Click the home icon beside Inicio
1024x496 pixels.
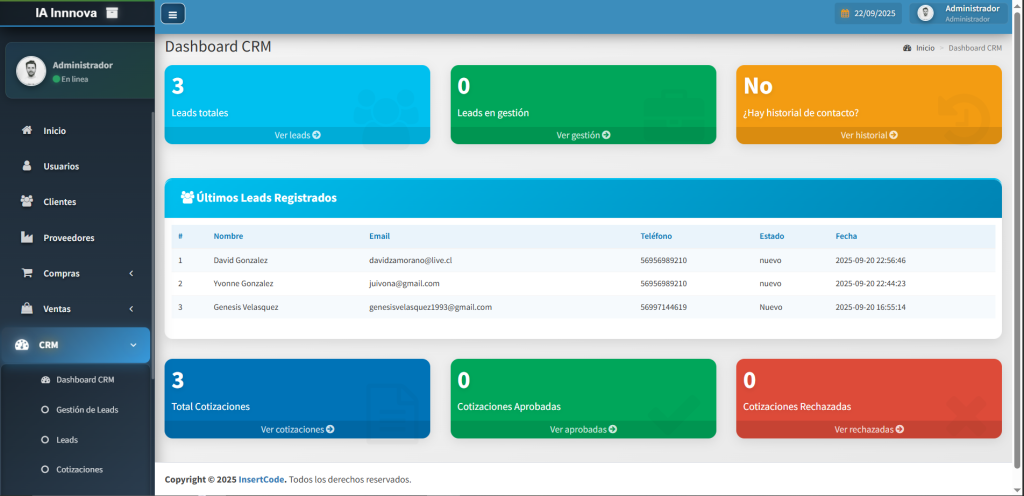[27, 130]
